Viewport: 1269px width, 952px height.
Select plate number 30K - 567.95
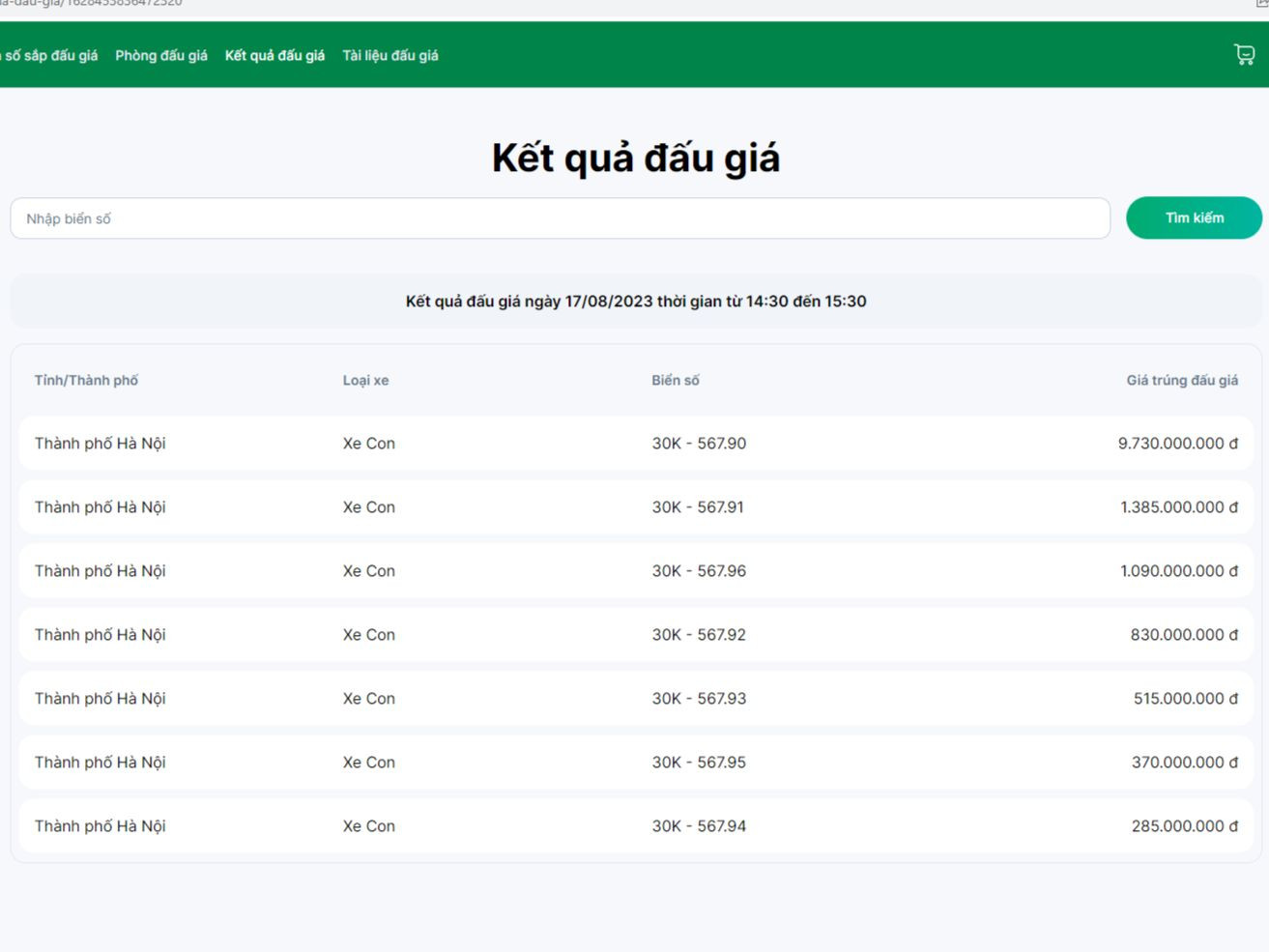[699, 763]
